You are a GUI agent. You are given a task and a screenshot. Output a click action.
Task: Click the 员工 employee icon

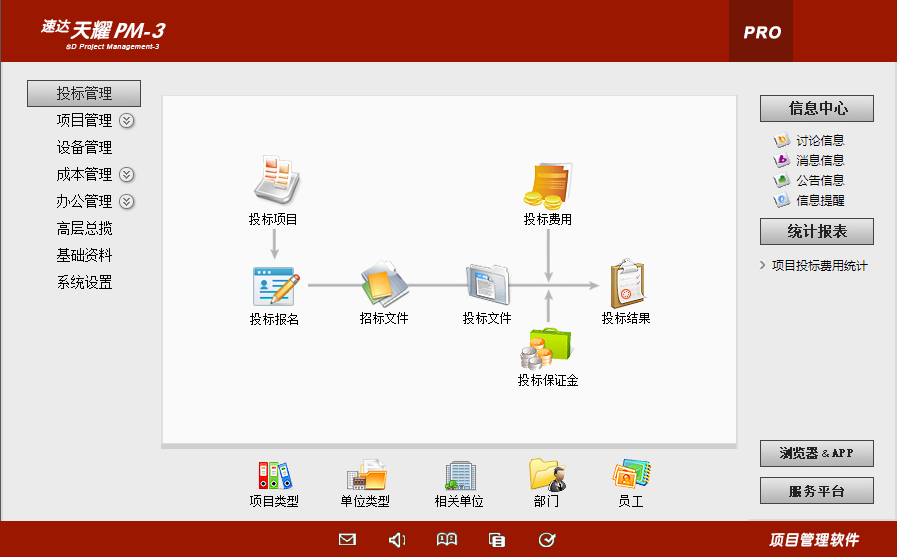[x=631, y=475]
